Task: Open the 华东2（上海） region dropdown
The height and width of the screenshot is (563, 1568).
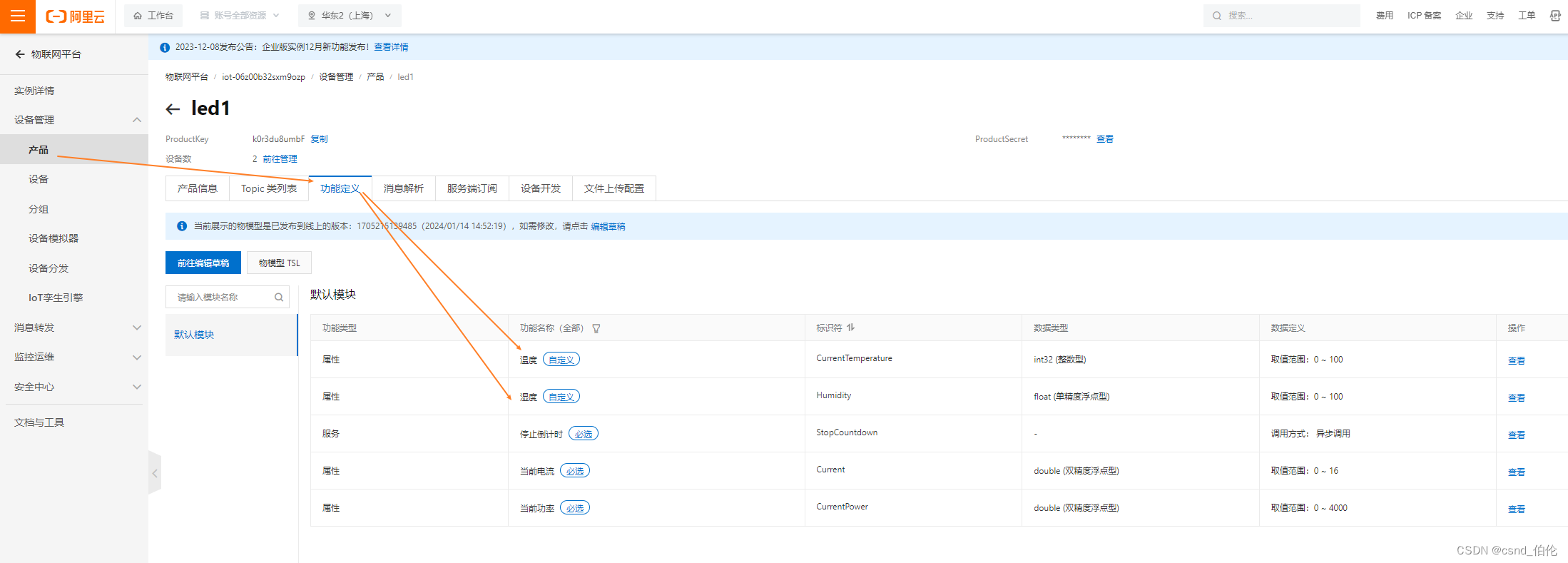Action: point(350,16)
